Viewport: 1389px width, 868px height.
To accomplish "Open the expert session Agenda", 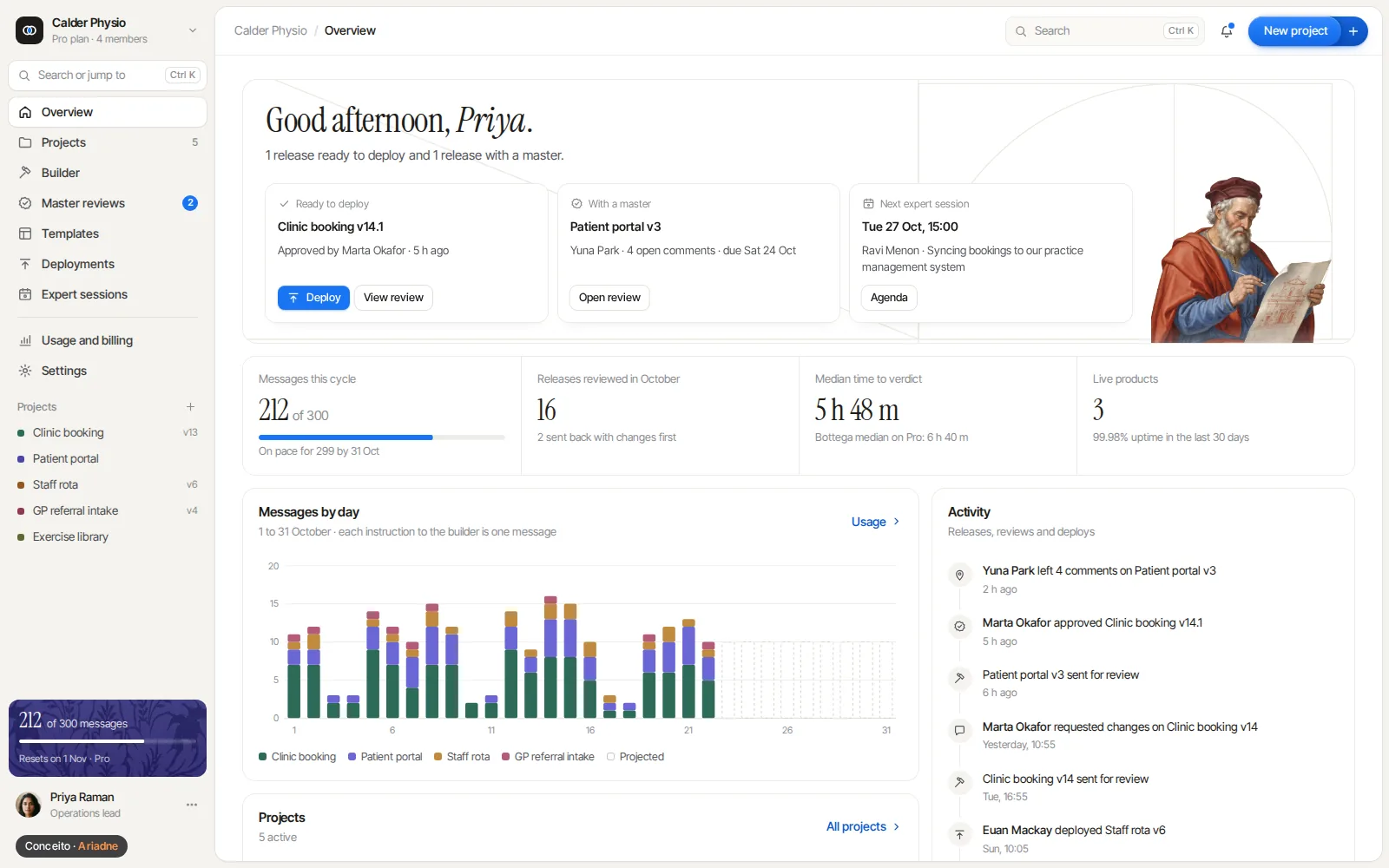I will pos(889,298).
